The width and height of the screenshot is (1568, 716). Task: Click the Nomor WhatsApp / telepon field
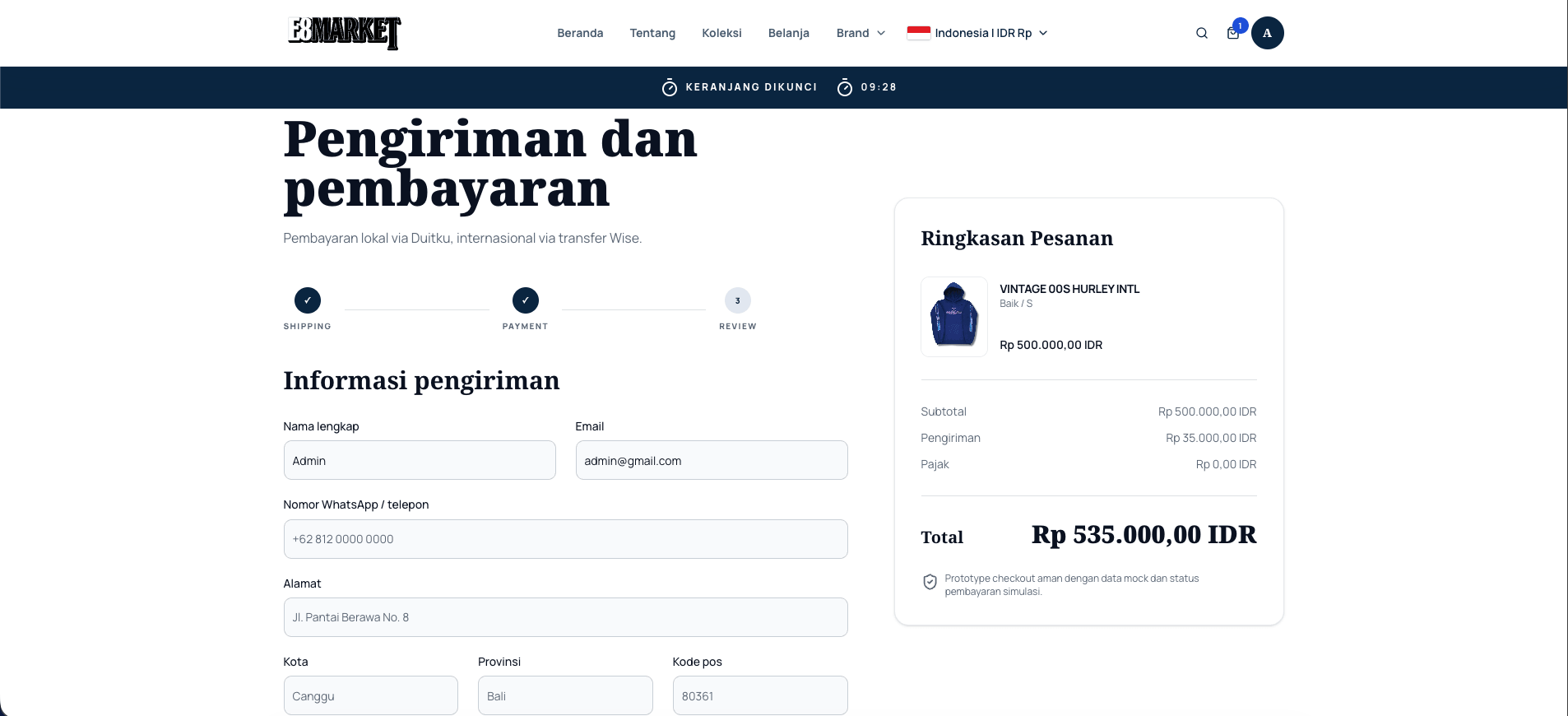click(x=566, y=539)
